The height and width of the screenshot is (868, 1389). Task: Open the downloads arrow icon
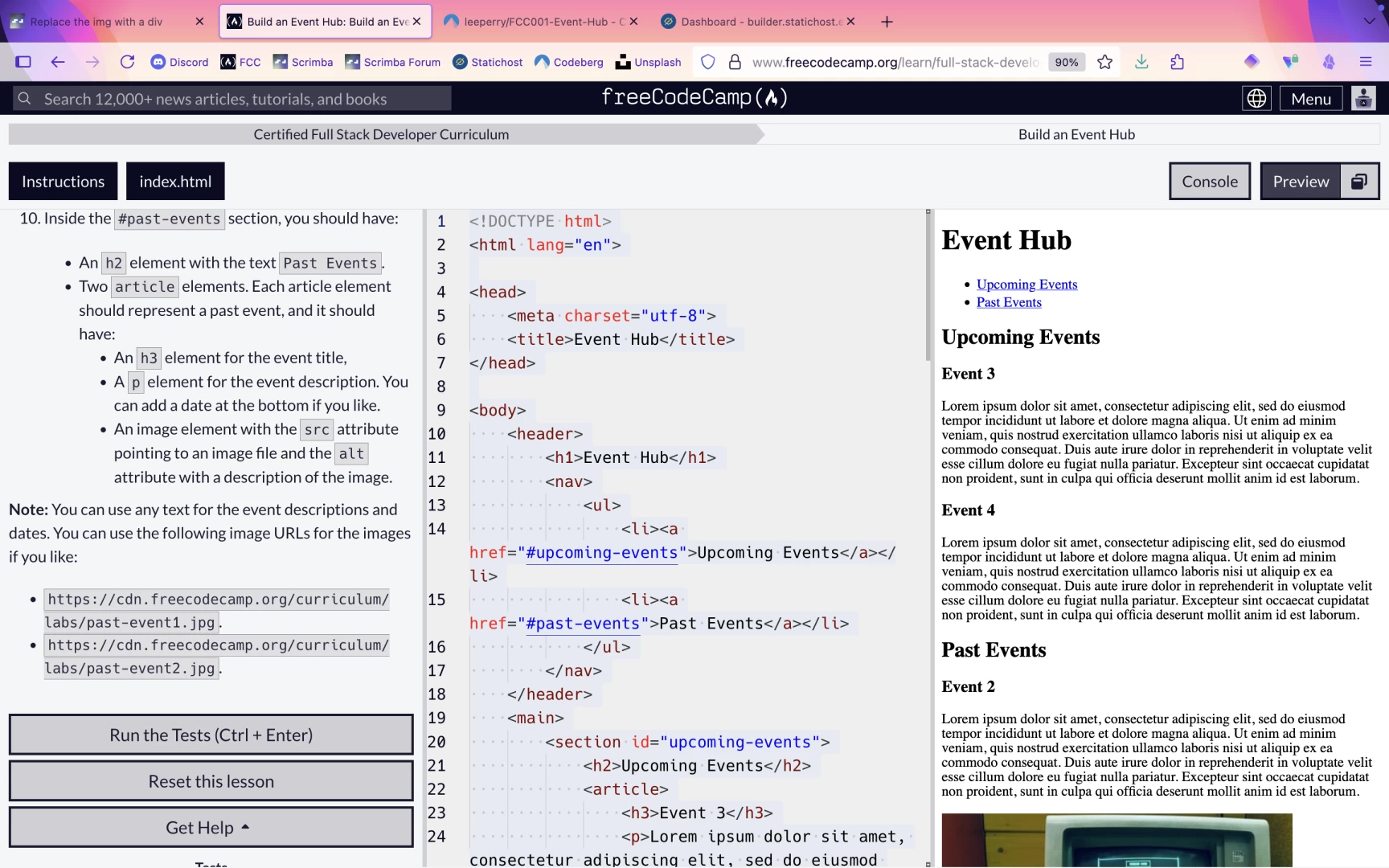1141,62
